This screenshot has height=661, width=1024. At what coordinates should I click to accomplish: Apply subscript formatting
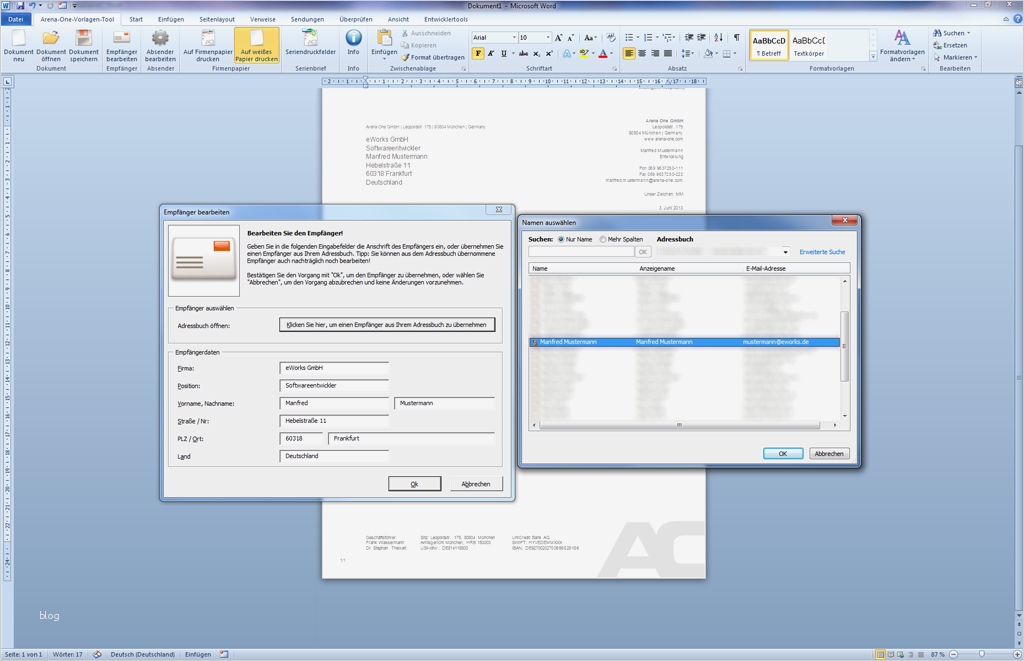(536, 54)
